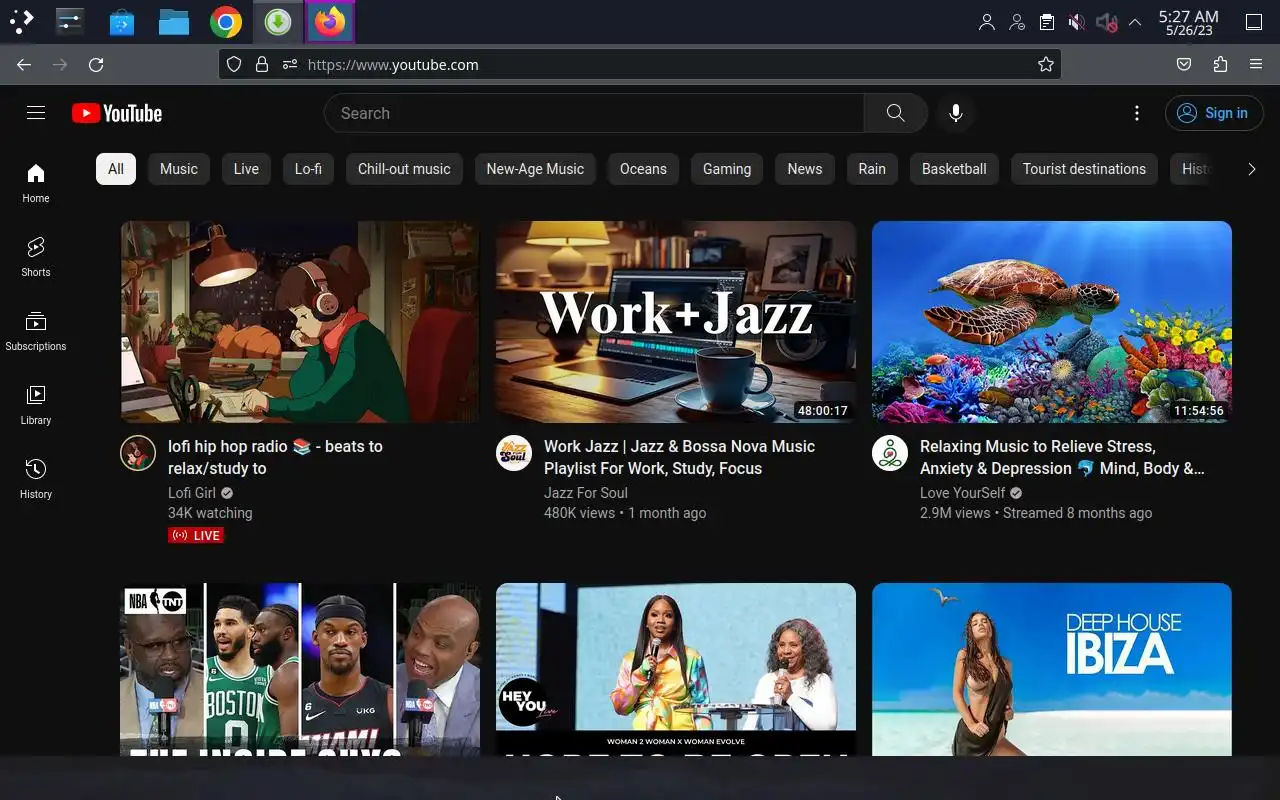Click title Relaxing Music to Relieve Stress

pyautogui.click(x=1062, y=457)
